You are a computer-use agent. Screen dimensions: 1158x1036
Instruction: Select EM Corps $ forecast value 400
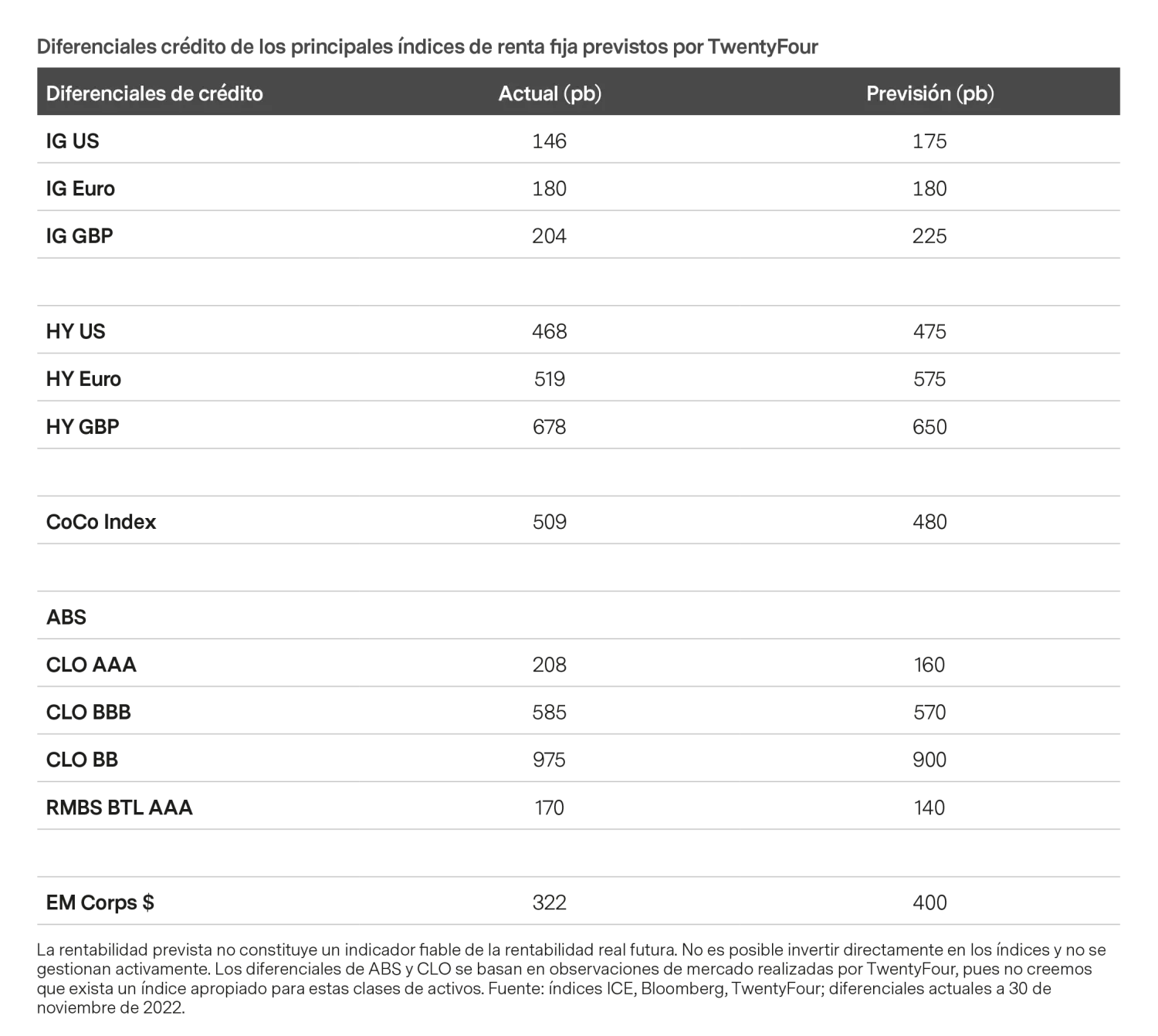pos(929,902)
